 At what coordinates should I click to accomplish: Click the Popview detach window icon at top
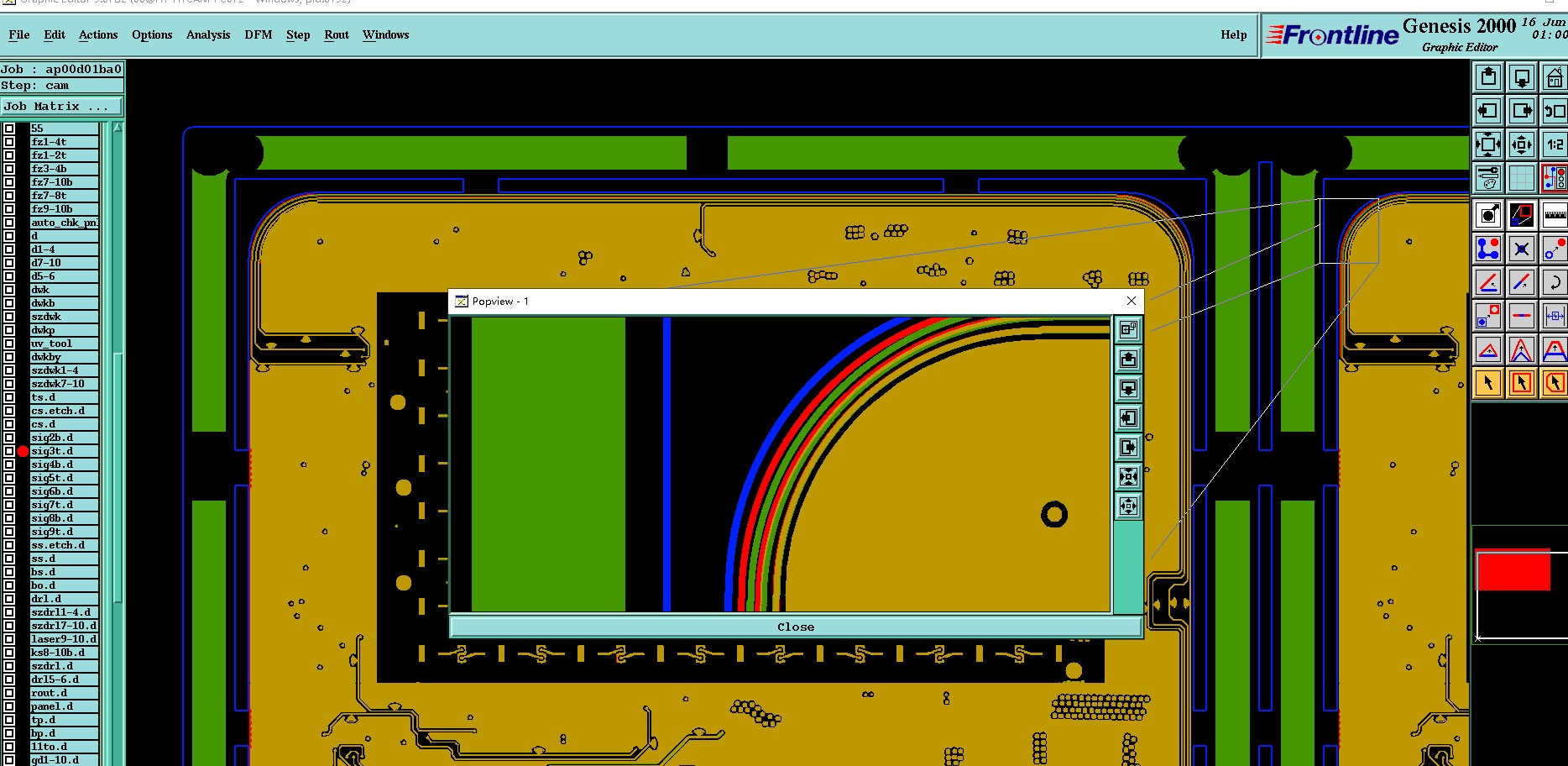pos(1129,329)
